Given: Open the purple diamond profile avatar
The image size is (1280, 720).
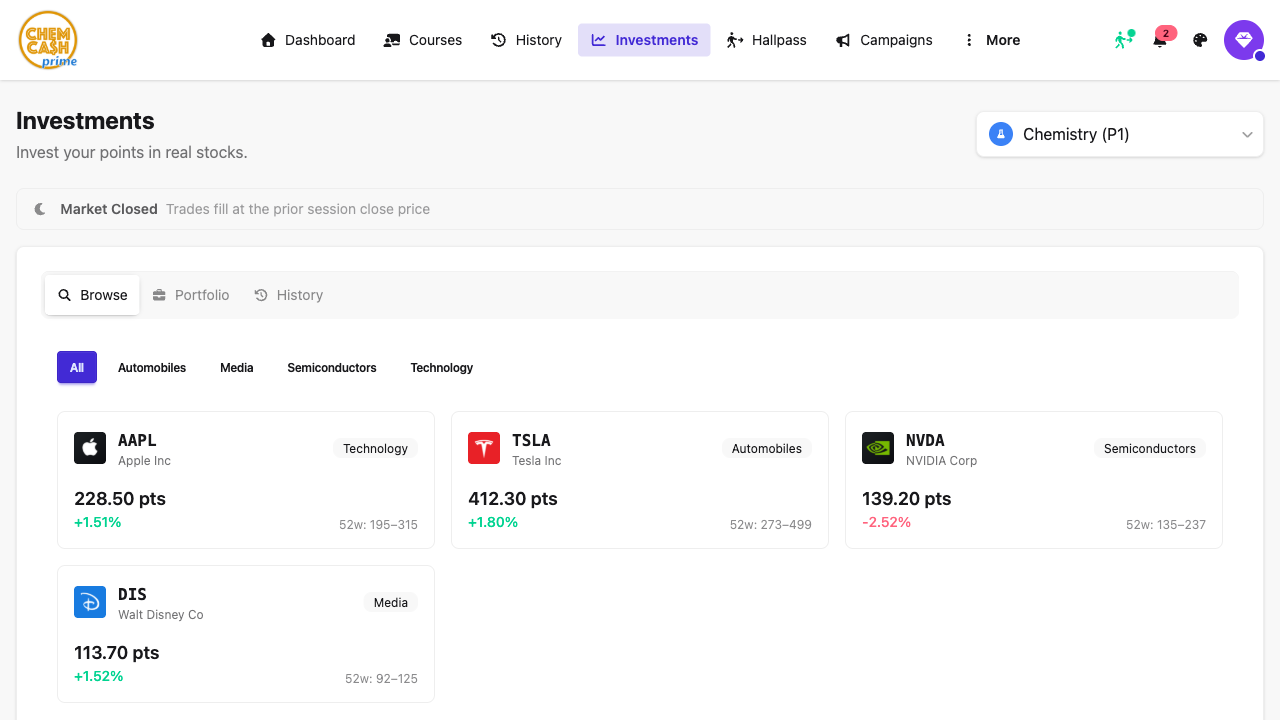Looking at the screenshot, I should tap(1244, 40).
